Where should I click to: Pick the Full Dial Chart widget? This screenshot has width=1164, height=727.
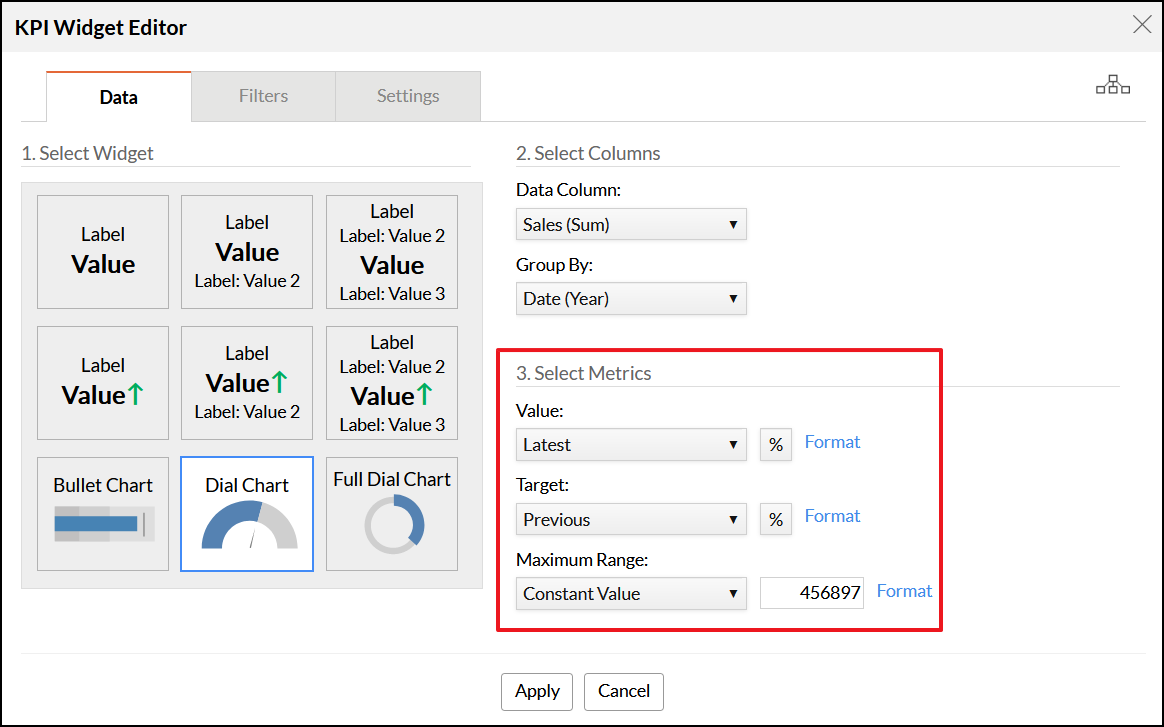392,514
